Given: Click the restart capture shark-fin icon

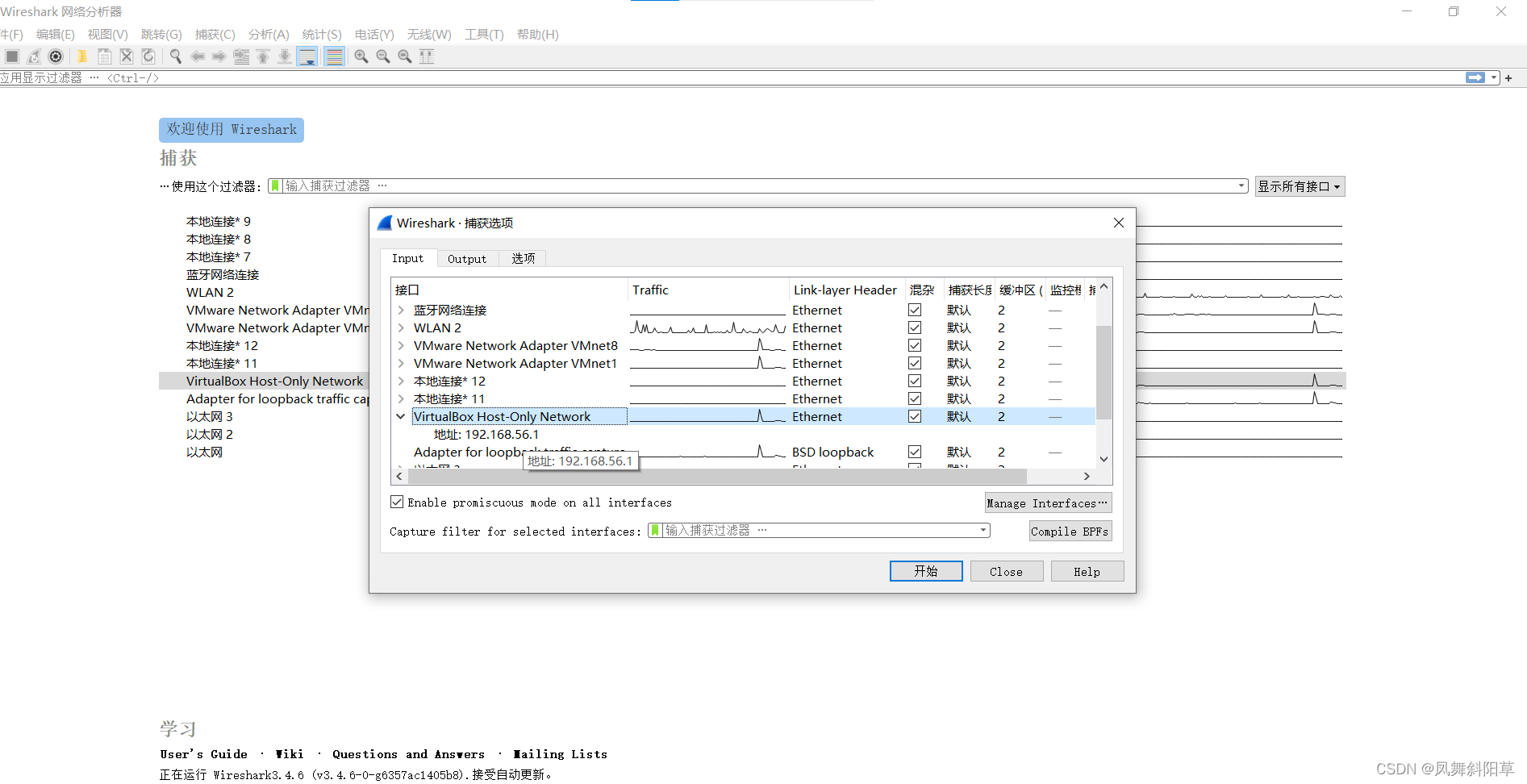Looking at the screenshot, I should pos(34,56).
